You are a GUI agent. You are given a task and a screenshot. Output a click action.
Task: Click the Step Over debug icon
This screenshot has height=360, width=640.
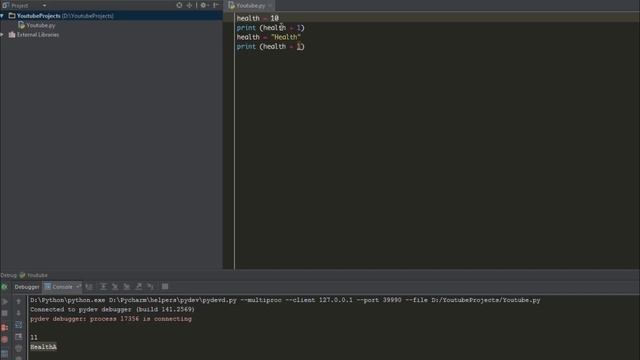point(103,287)
